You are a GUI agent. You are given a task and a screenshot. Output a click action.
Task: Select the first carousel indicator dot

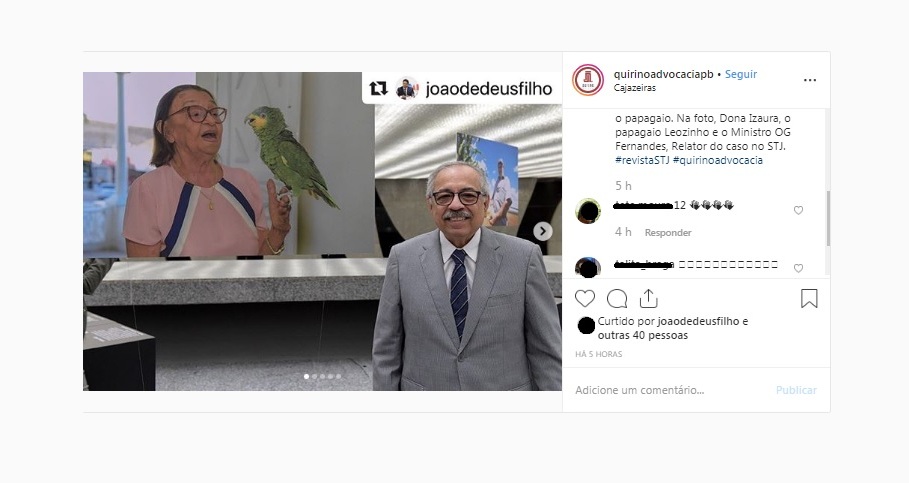click(307, 376)
